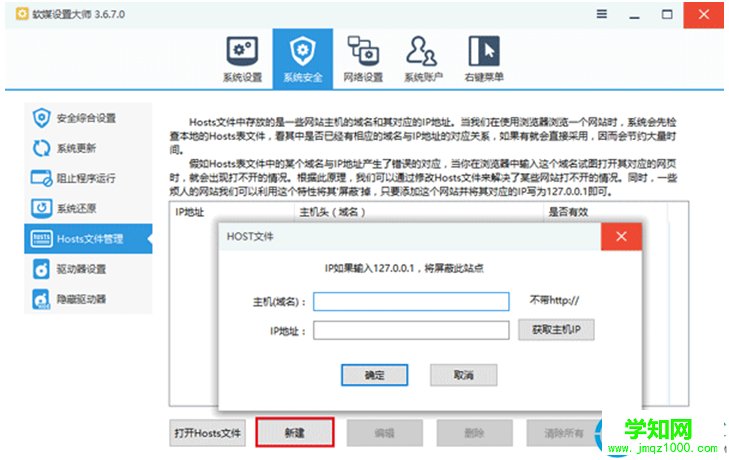Open 系统还原 in sidebar
This screenshot has width=729, height=460.
[88, 208]
